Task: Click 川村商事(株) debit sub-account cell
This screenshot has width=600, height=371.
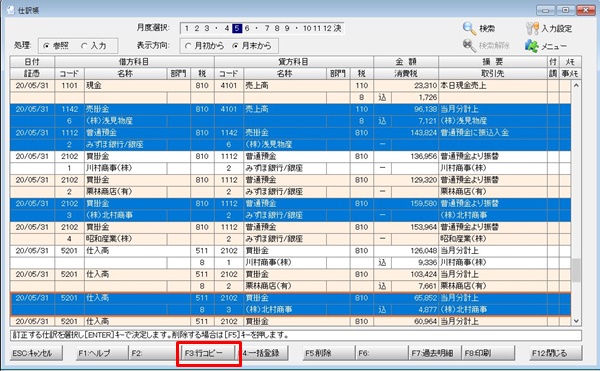Action: [126, 168]
